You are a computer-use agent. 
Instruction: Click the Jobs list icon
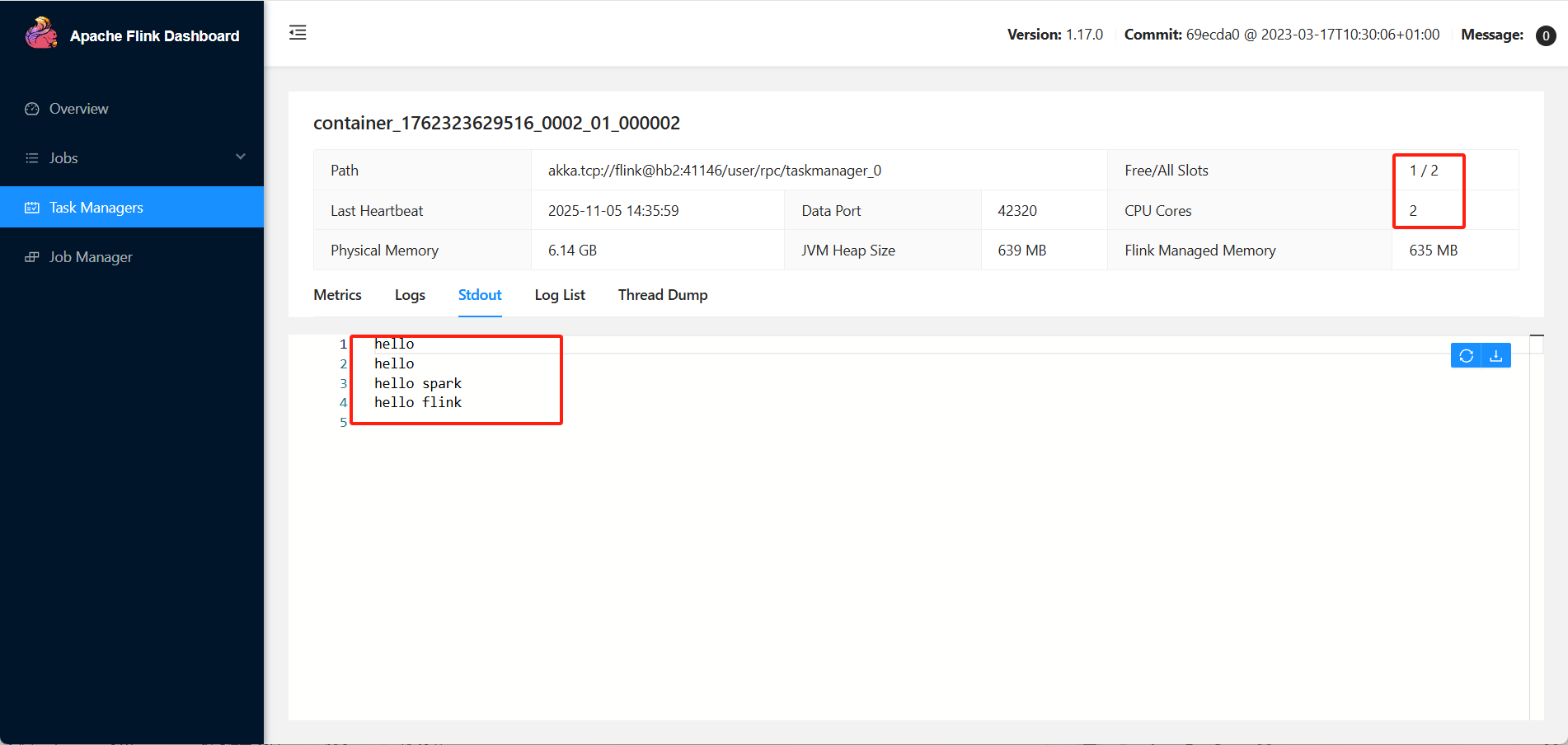point(32,158)
